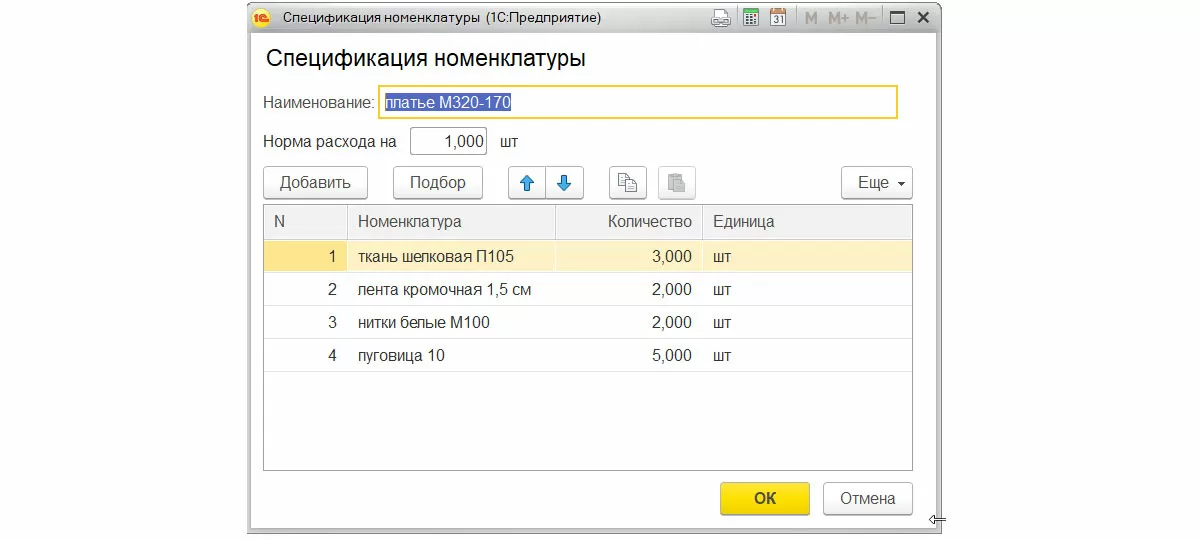Click the paste rows icon
This screenshot has height=540, width=1200.
676,183
